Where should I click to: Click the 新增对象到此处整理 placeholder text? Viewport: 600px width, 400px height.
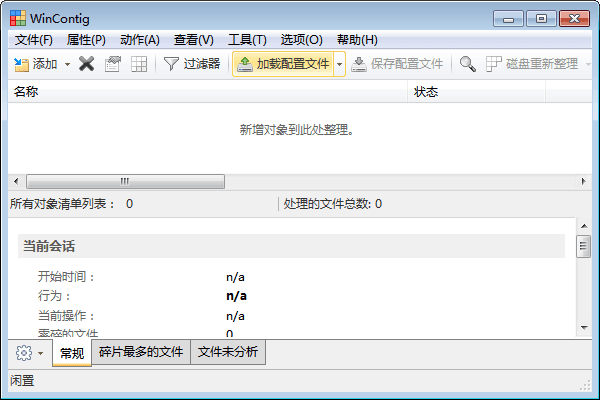pyautogui.click(x=297, y=130)
